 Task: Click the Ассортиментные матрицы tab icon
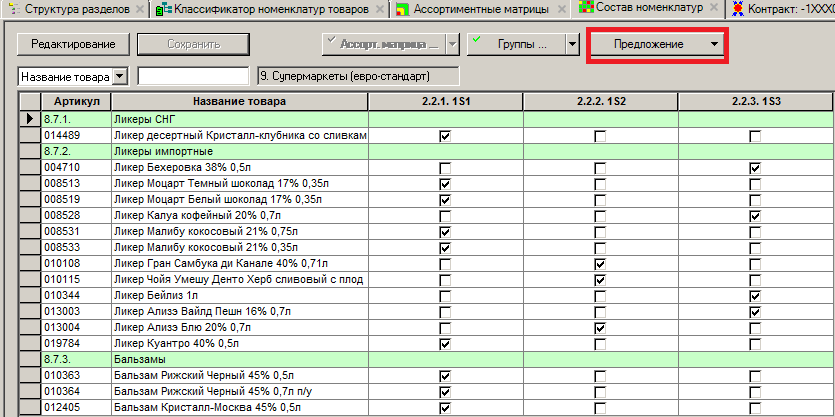(x=404, y=9)
